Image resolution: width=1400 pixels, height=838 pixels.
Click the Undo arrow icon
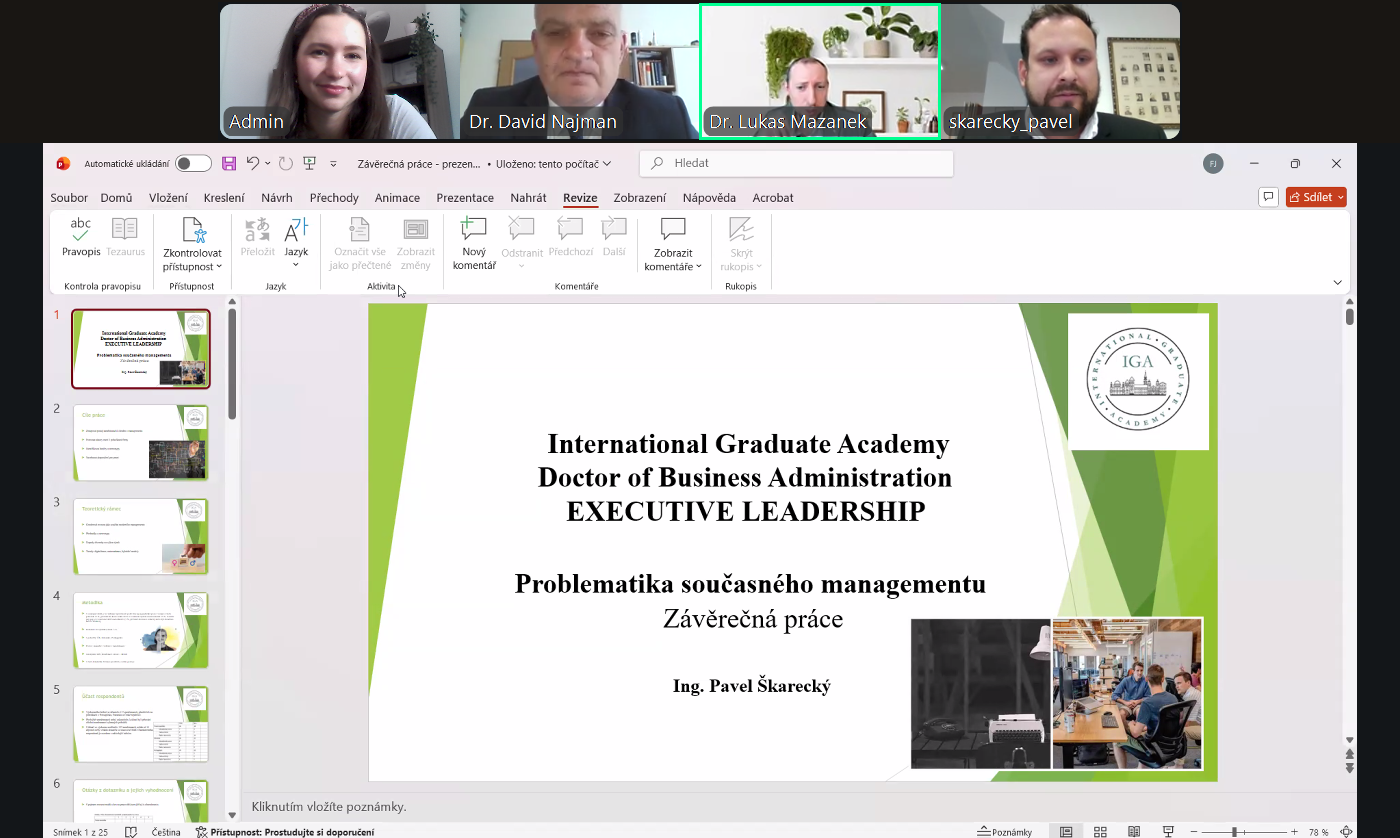pos(253,164)
